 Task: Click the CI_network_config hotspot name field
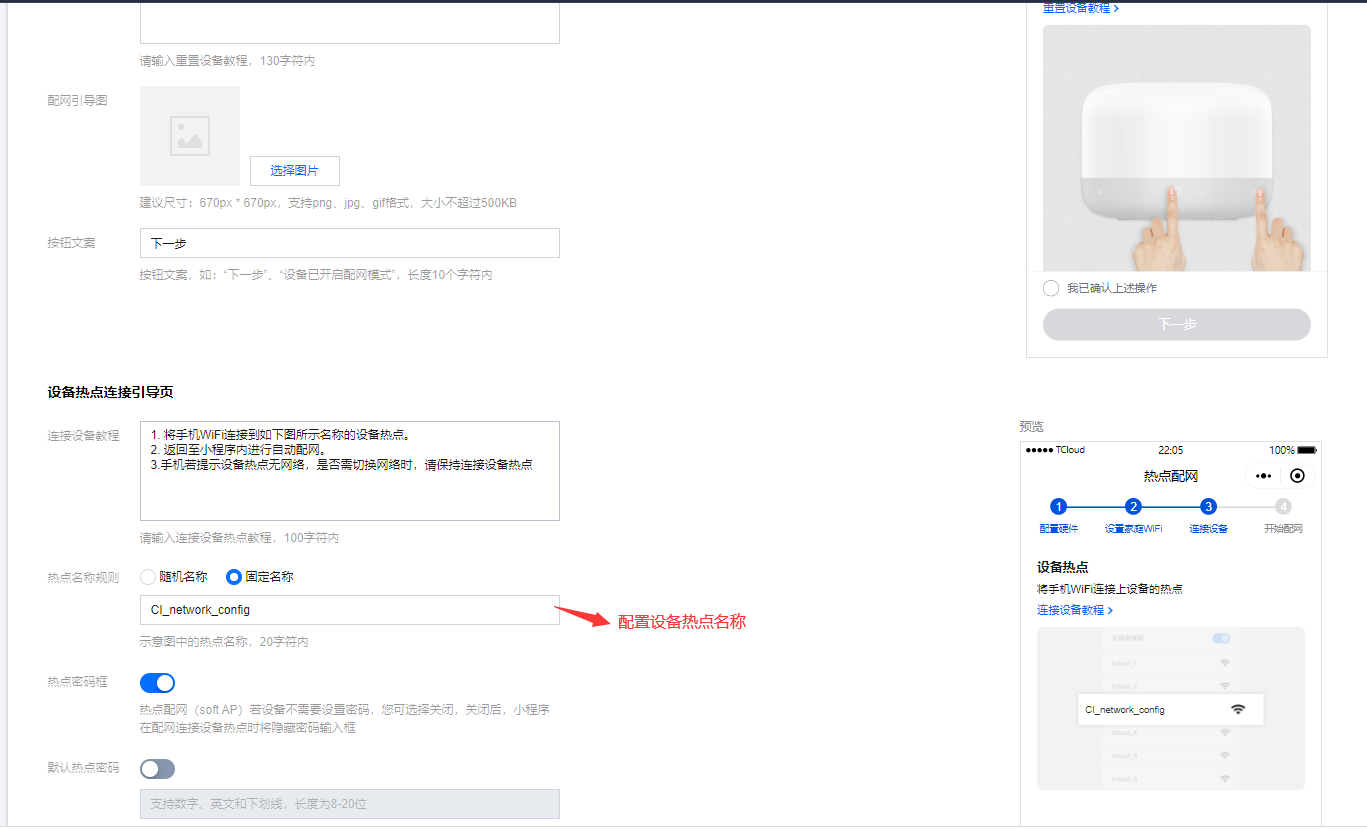coord(349,610)
